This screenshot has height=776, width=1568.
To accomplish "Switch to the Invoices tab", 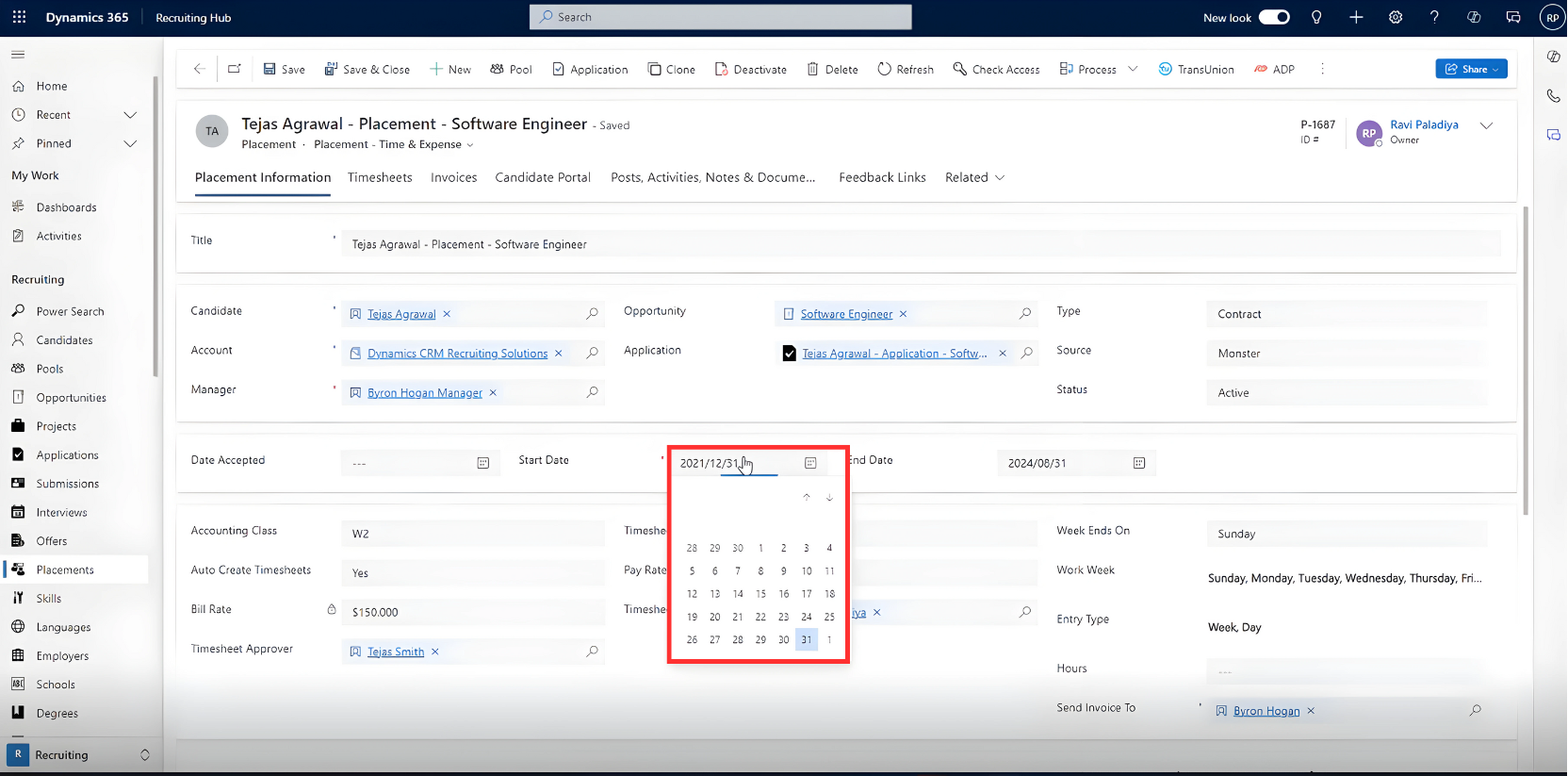I will tap(453, 177).
